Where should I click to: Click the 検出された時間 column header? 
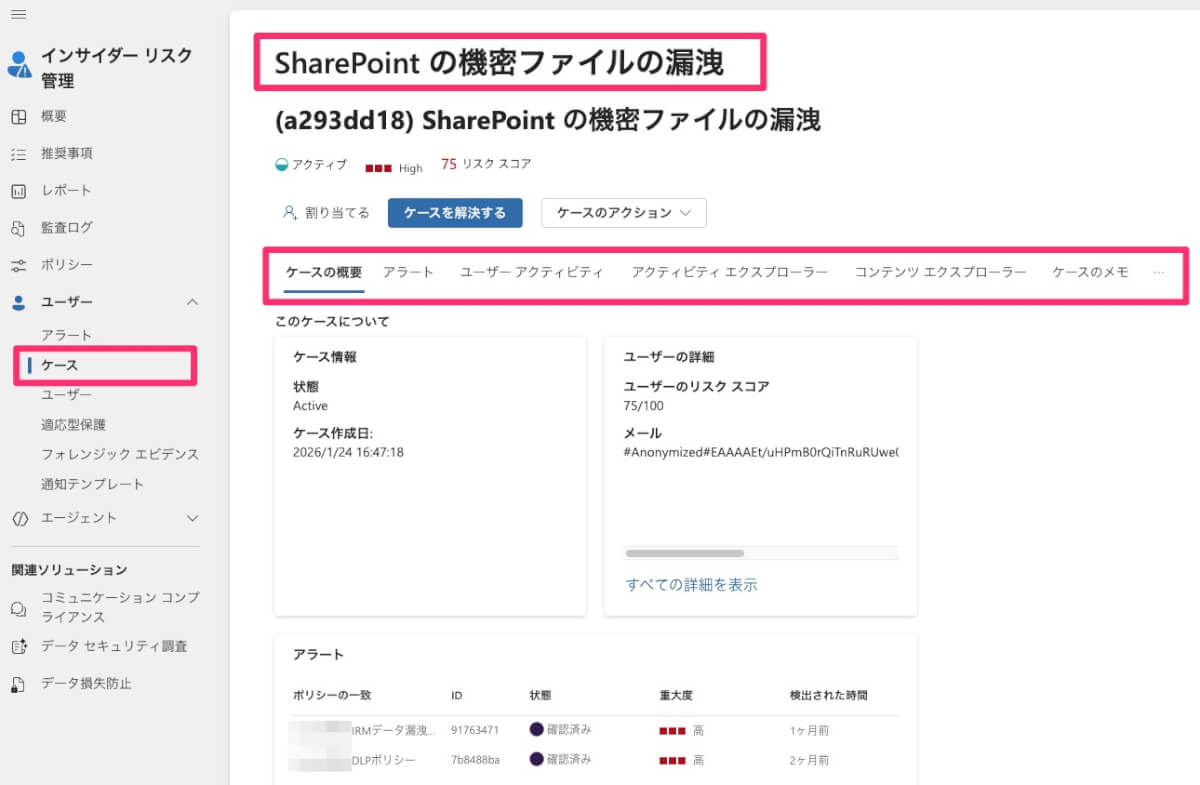pos(828,695)
